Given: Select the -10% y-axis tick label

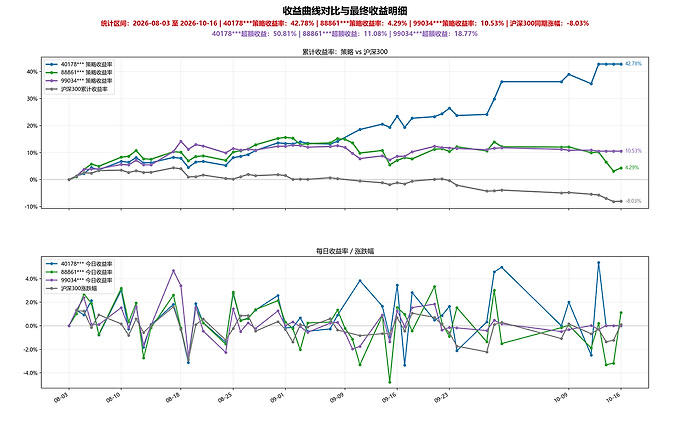Looking at the screenshot, I should click(x=31, y=207).
